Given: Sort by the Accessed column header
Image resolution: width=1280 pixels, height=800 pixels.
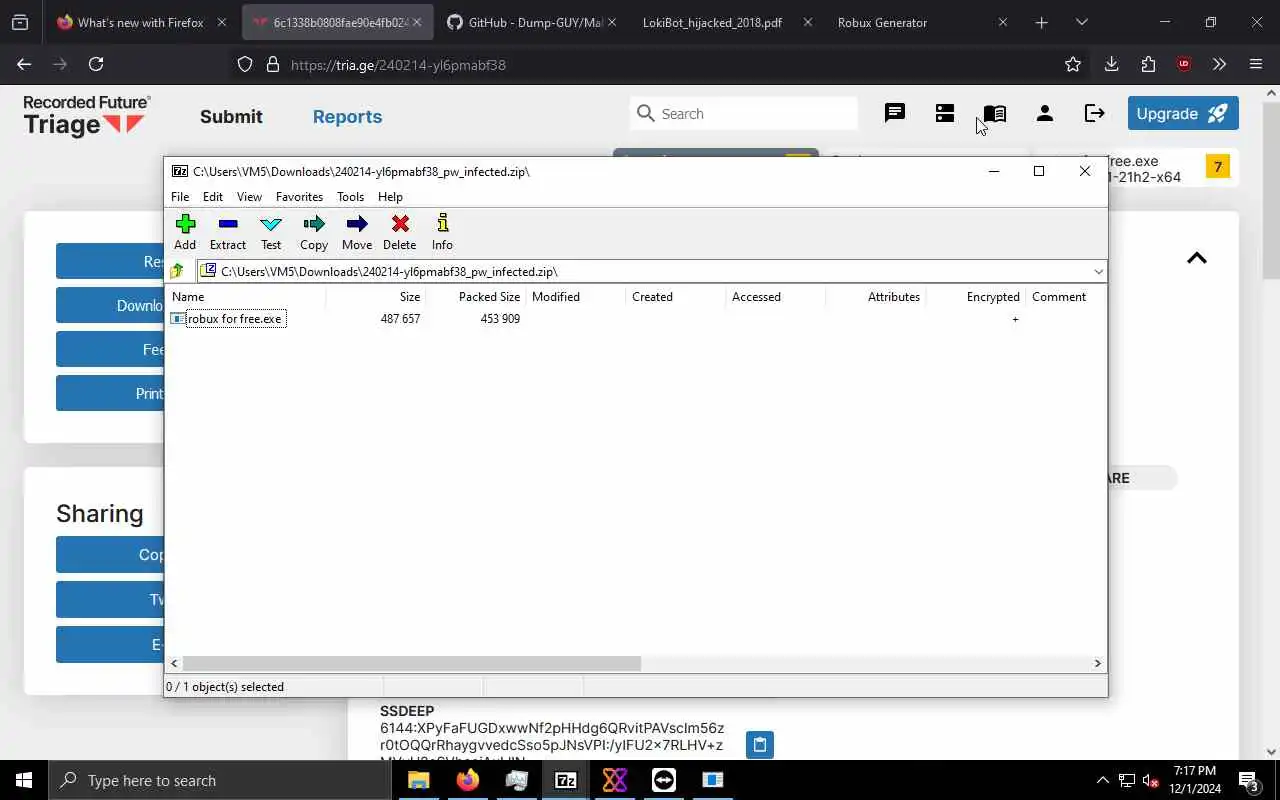Looking at the screenshot, I should pos(776,297).
